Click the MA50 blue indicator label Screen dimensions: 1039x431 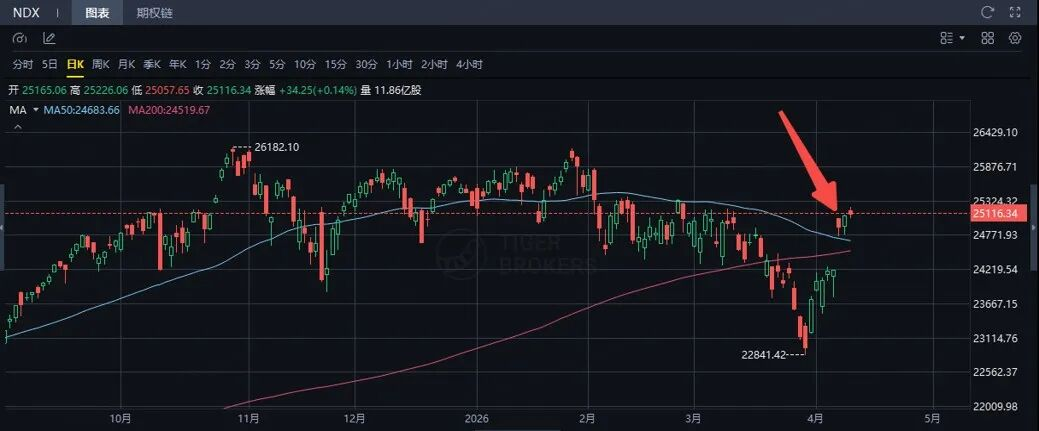pos(83,110)
